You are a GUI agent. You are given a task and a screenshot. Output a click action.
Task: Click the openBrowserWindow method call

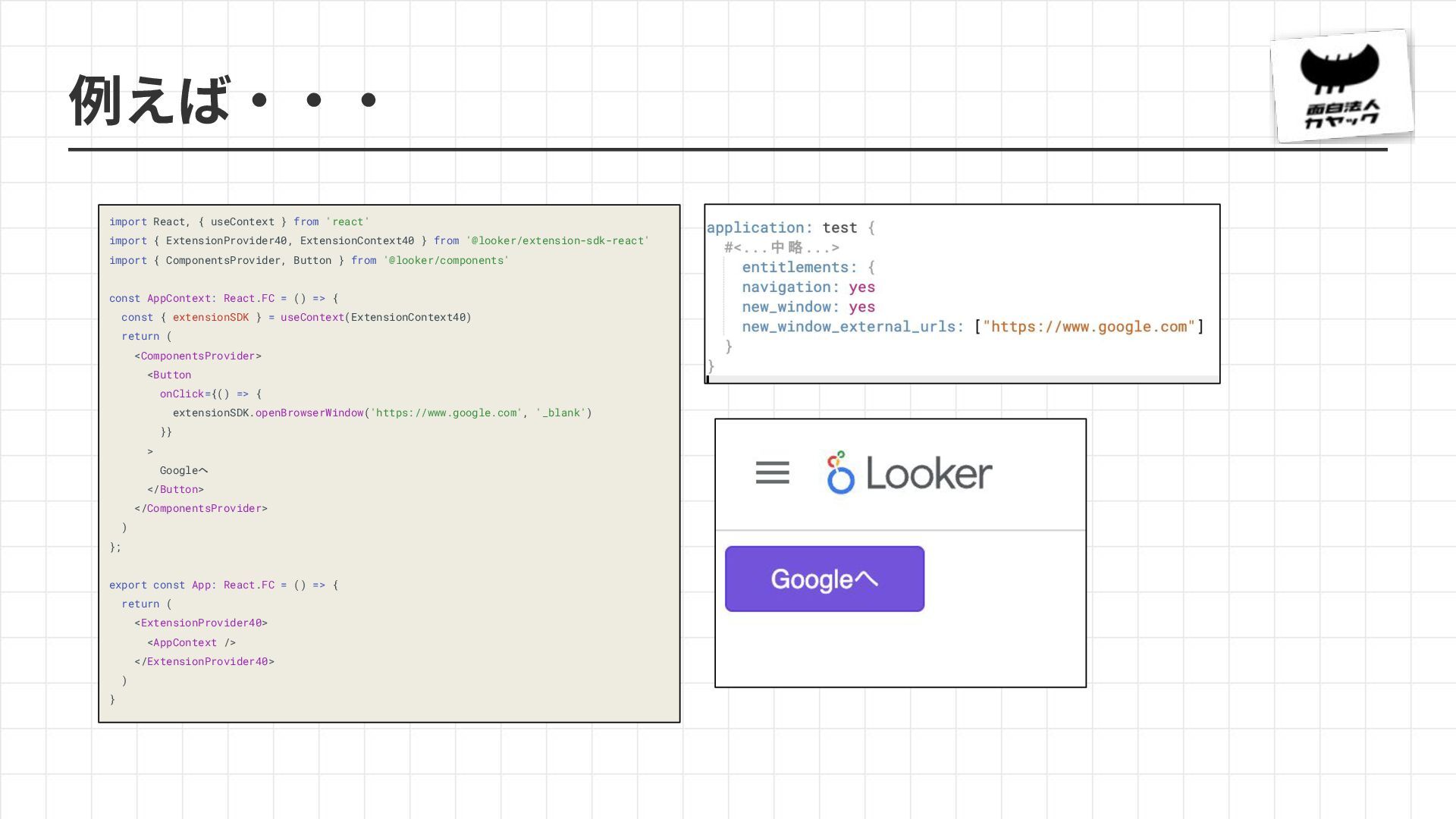click(x=309, y=413)
